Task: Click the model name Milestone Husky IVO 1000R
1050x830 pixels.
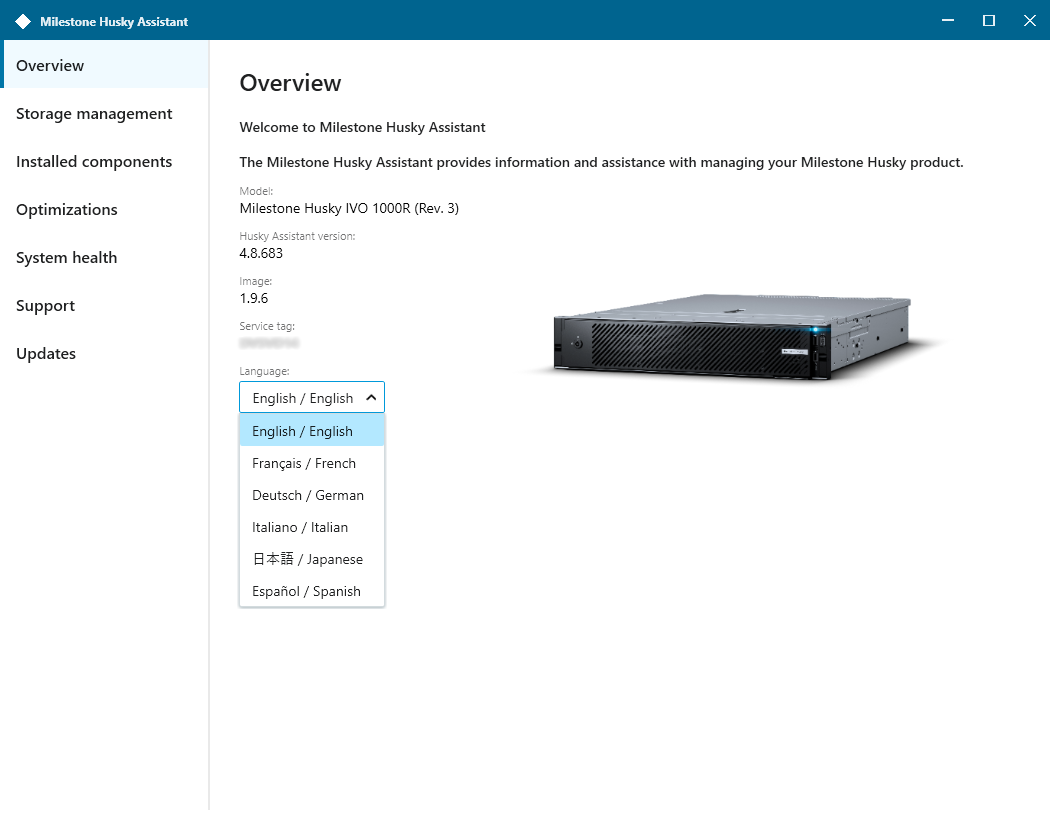Action: [349, 208]
